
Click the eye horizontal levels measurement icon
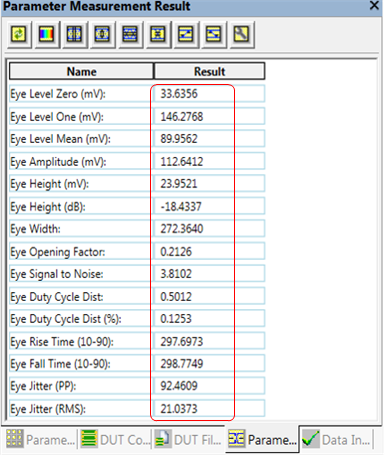pyautogui.click(x=130, y=34)
